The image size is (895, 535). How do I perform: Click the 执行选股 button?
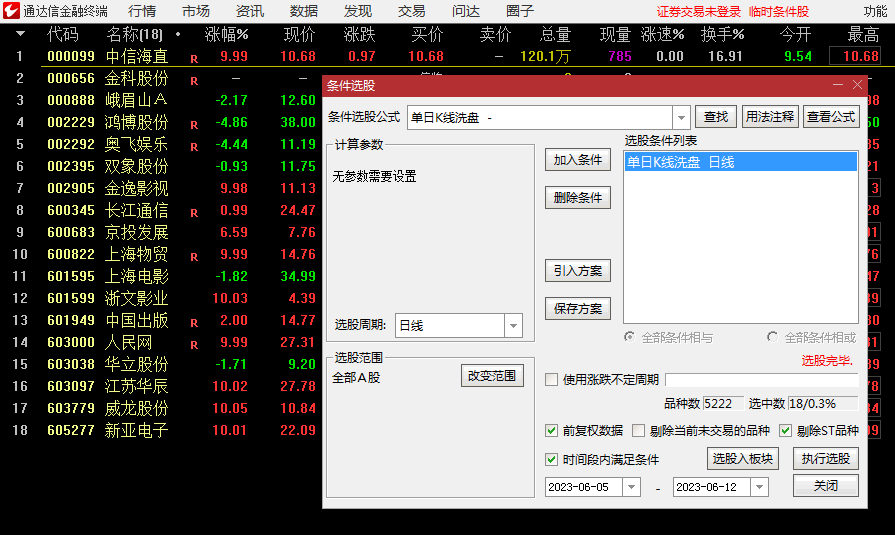(x=826, y=458)
